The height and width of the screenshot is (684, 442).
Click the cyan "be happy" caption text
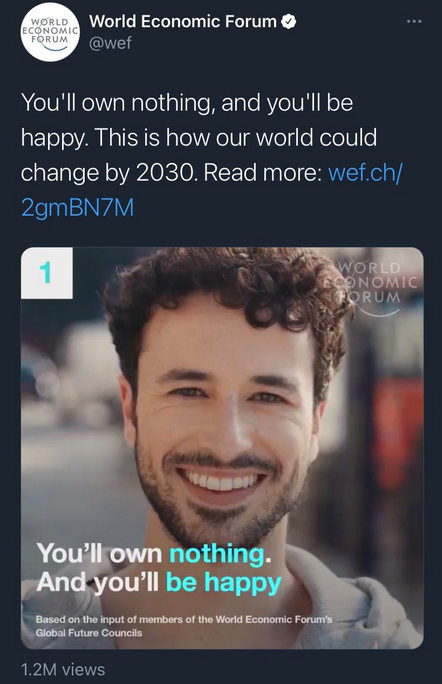224,583
